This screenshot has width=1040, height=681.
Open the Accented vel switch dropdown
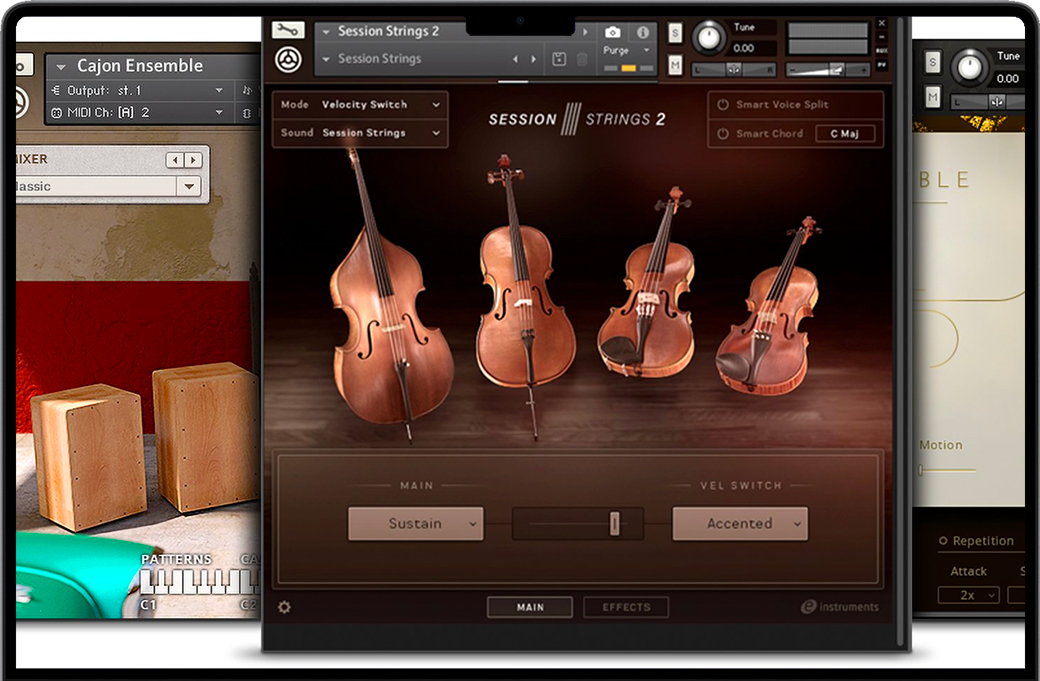[740, 523]
